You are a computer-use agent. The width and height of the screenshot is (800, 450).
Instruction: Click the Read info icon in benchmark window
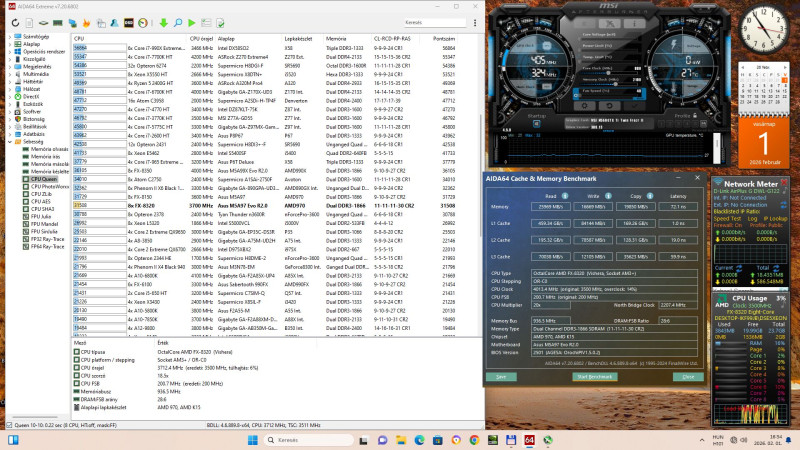[565, 196]
